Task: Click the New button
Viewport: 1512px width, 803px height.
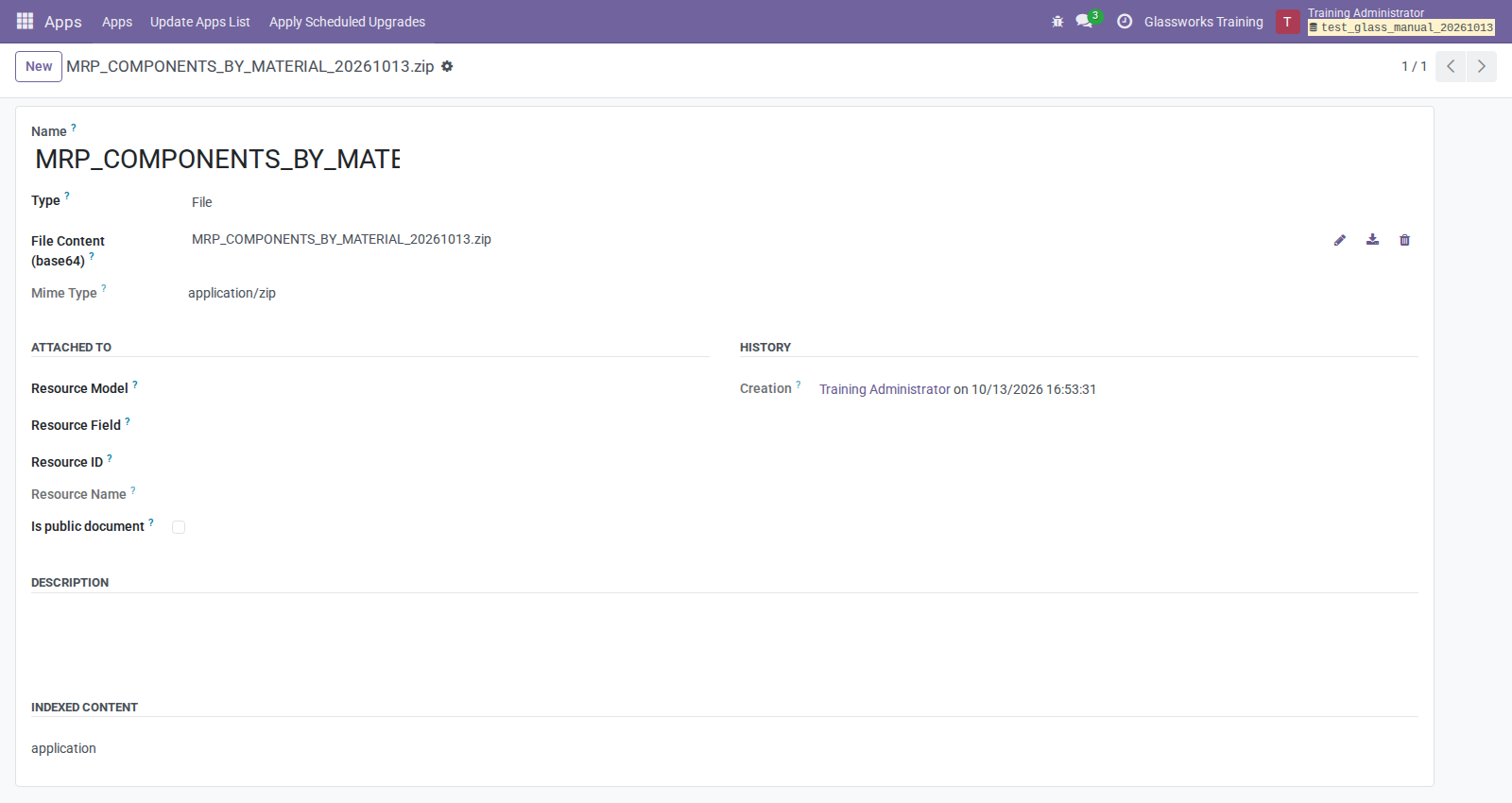Action: [x=39, y=66]
